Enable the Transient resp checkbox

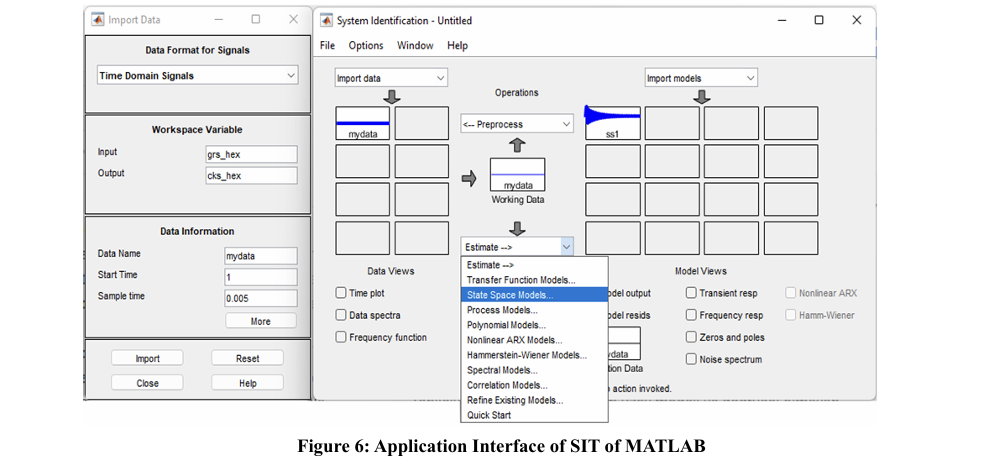[x=691, y=293]
